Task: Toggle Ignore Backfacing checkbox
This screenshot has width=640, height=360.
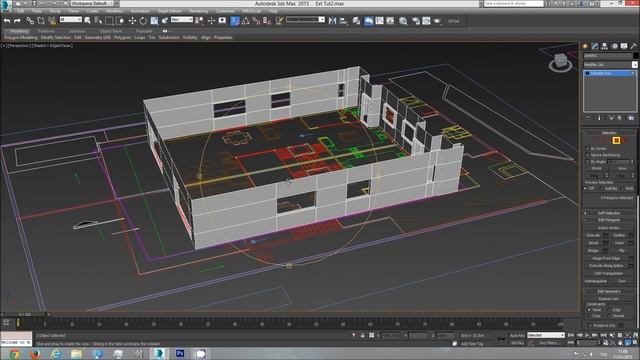Action: point(587,155)
